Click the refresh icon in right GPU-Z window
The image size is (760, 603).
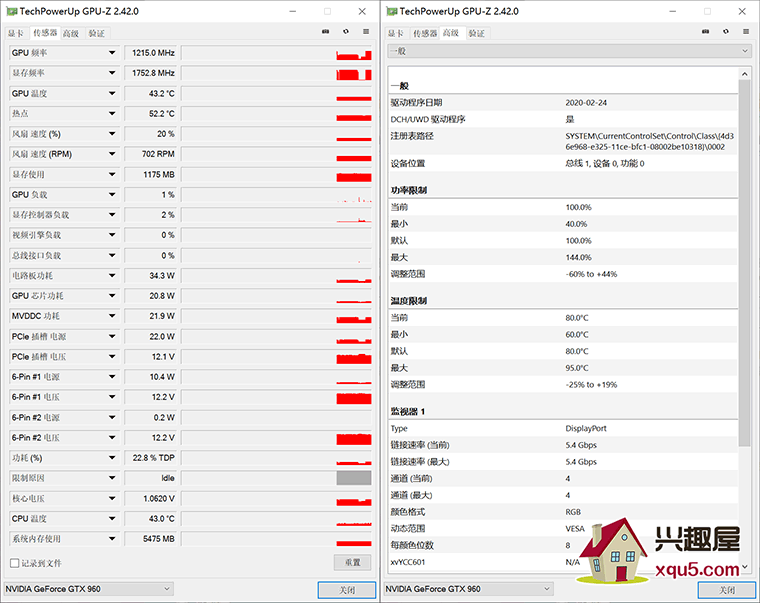726,32
